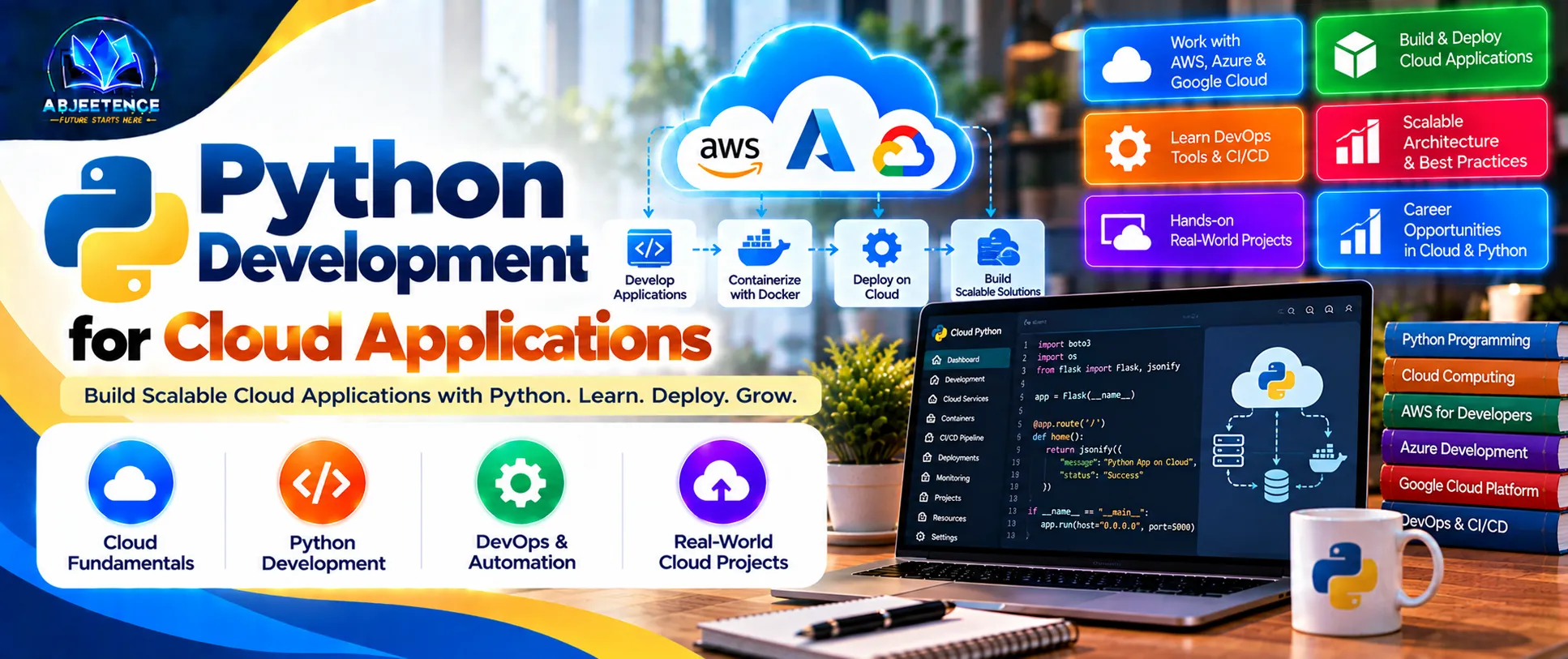Click the server rack icon in the laptop diagram

1228,451
